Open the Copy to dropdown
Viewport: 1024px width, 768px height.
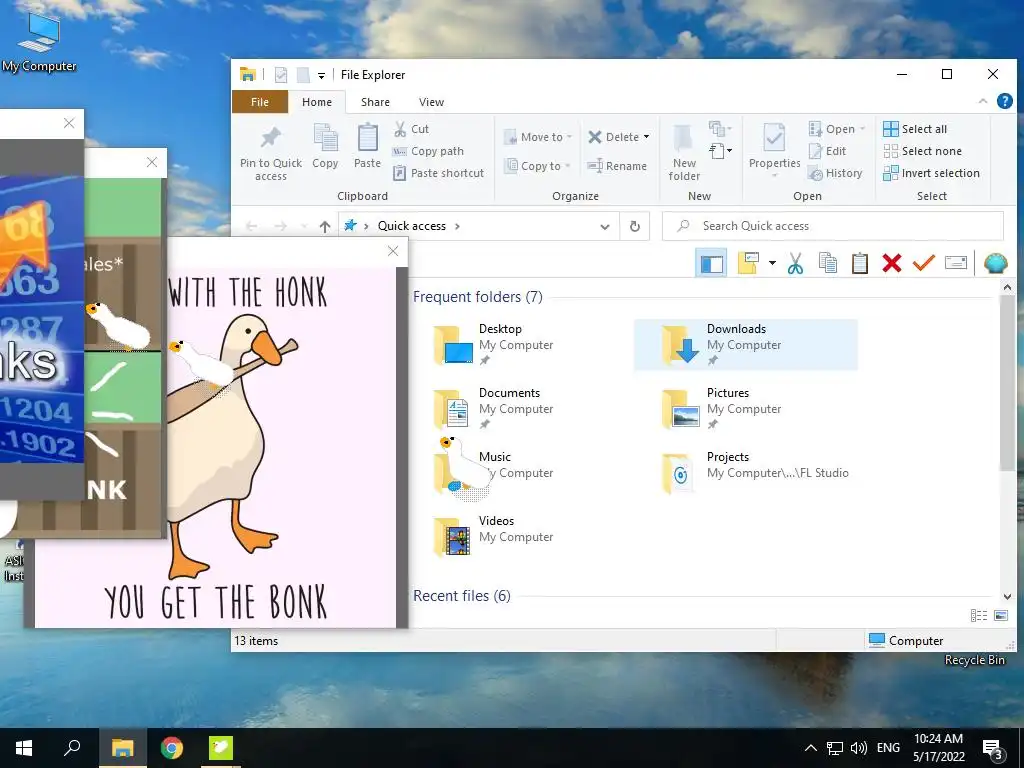(537, 166)
